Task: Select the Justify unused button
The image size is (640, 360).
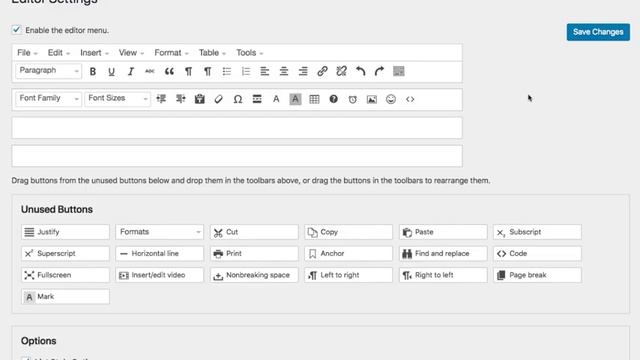Action: 65,232
